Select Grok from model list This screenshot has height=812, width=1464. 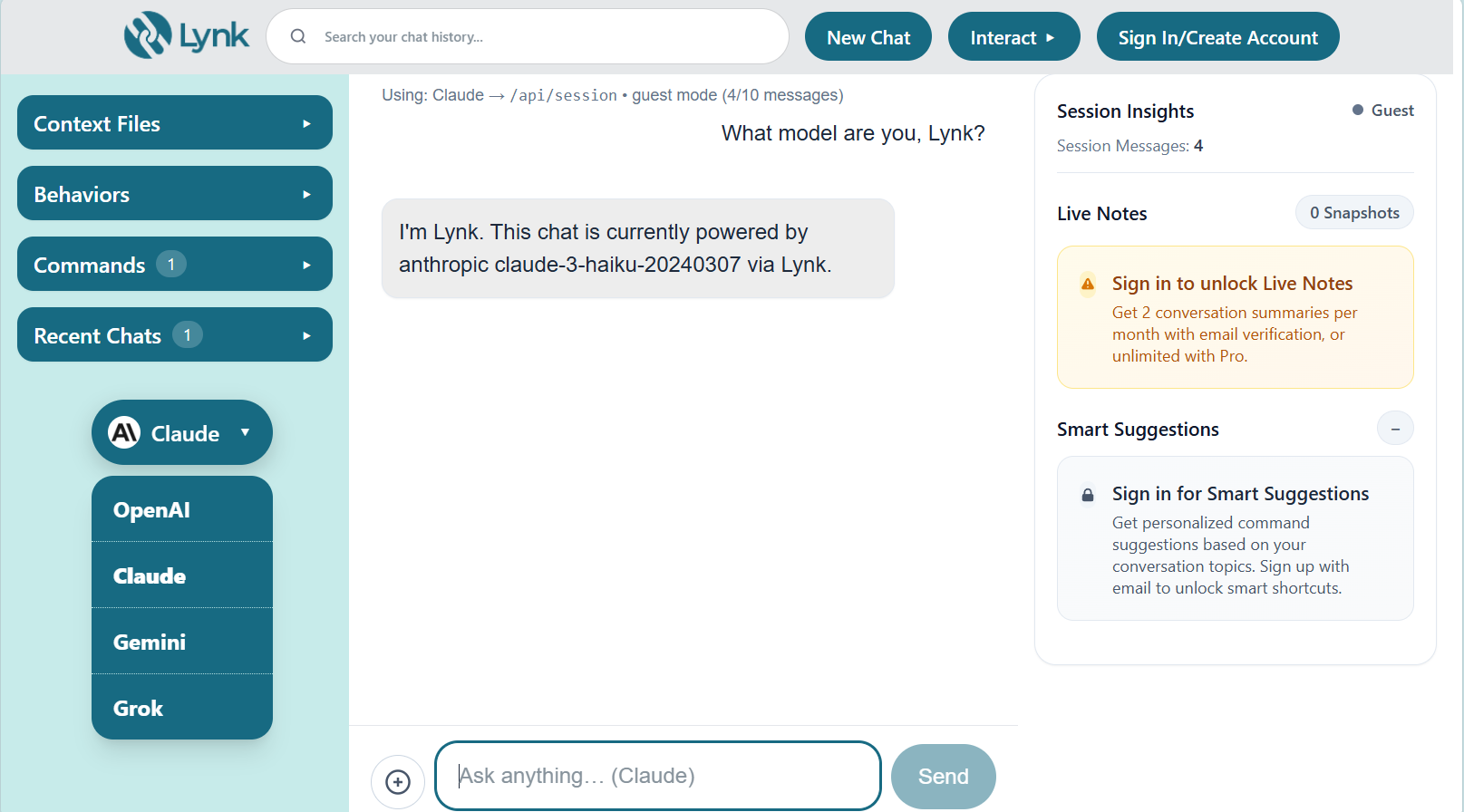pos(182,708)
